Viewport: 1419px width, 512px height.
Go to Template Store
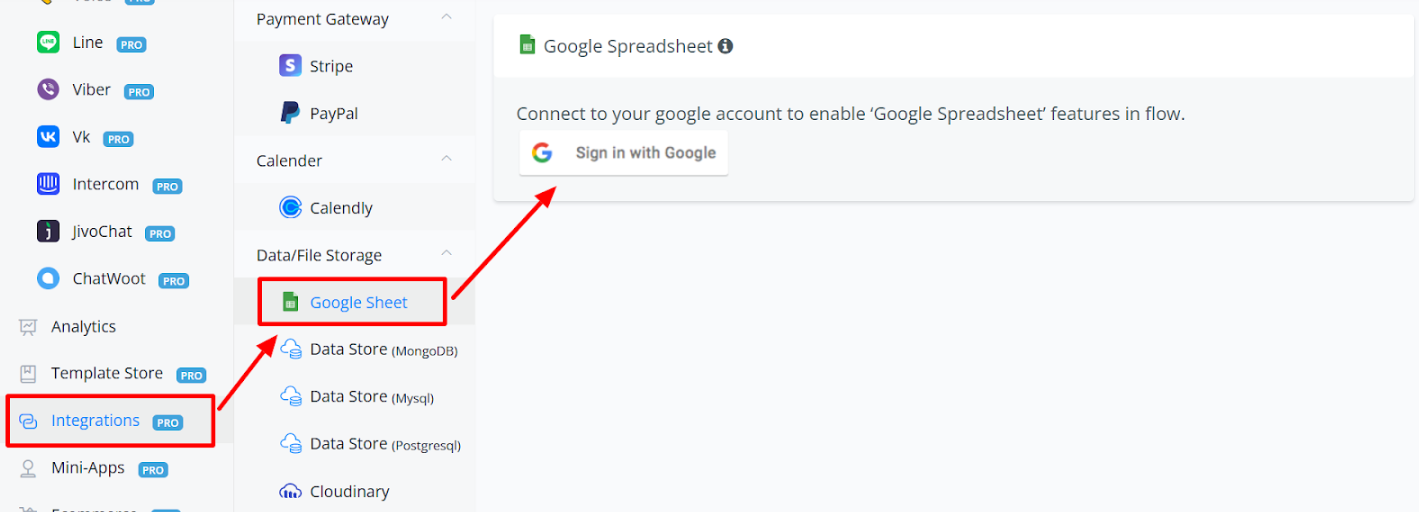coord(107,373)
